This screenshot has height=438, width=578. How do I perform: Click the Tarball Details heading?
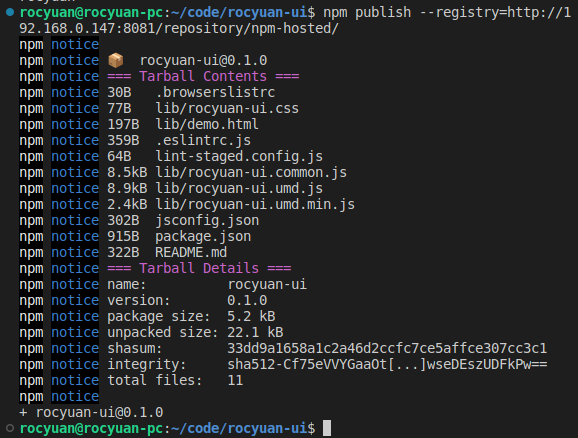[x=199, y=268]
